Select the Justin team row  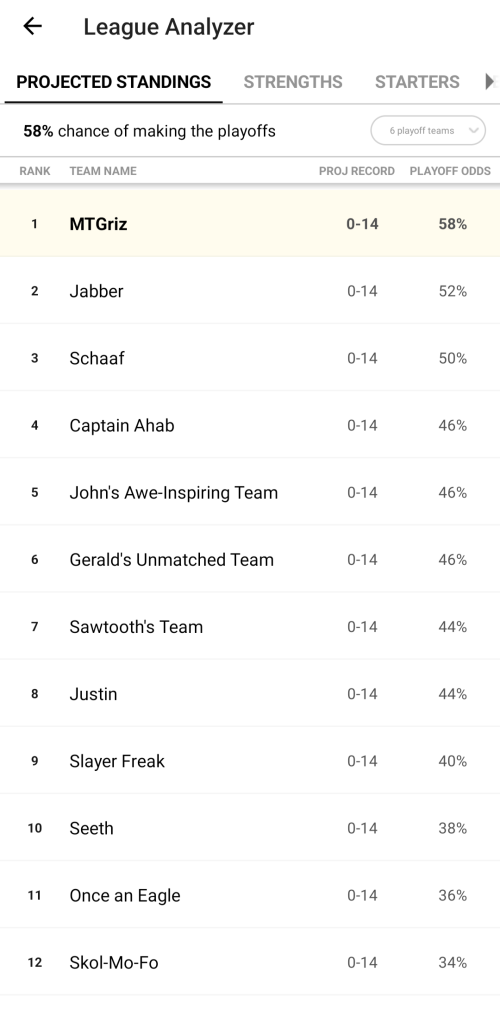pos(250,694)
